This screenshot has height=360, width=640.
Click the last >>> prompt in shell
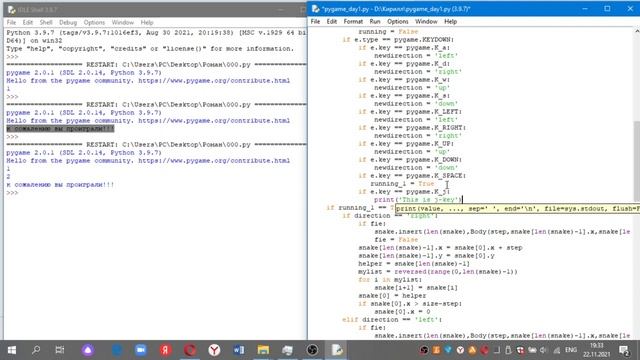pos(12,193)
